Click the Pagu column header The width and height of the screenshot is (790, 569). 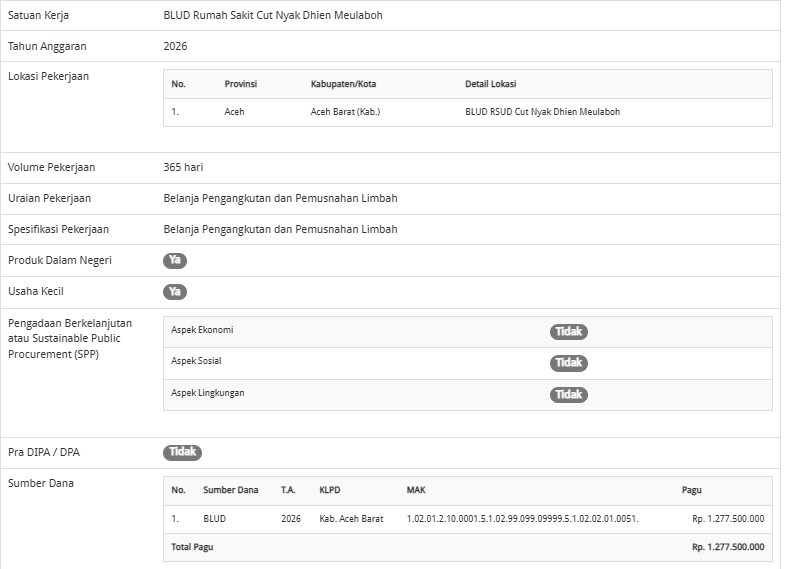691,490
